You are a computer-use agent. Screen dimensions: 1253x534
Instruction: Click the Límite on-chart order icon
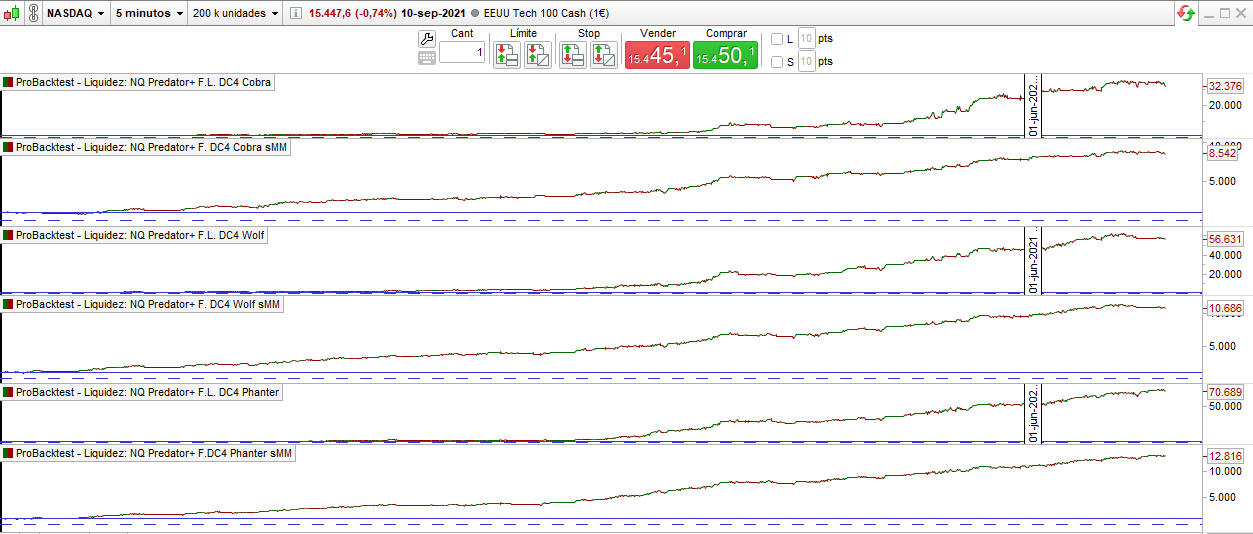[x=538, y=54]
